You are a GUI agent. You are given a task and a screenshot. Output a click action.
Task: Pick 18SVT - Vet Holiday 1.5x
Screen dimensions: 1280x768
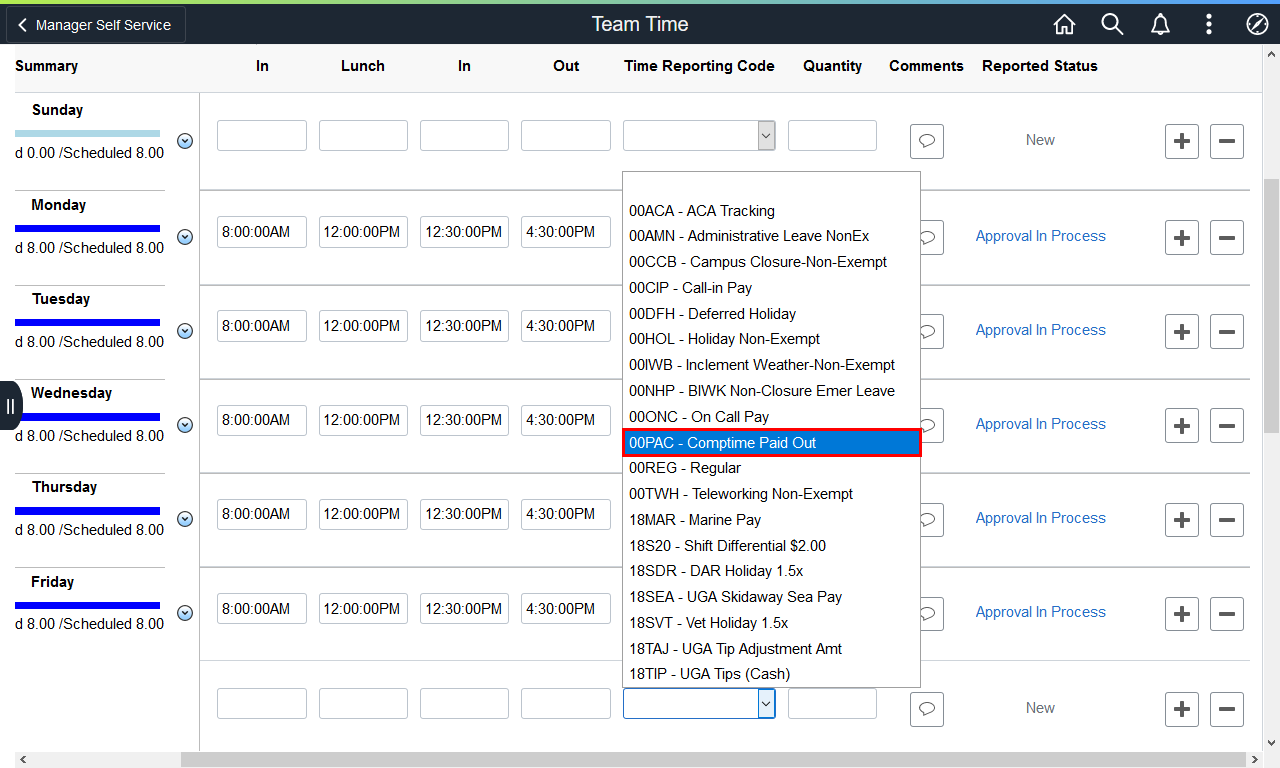click(x=771, y=623)
